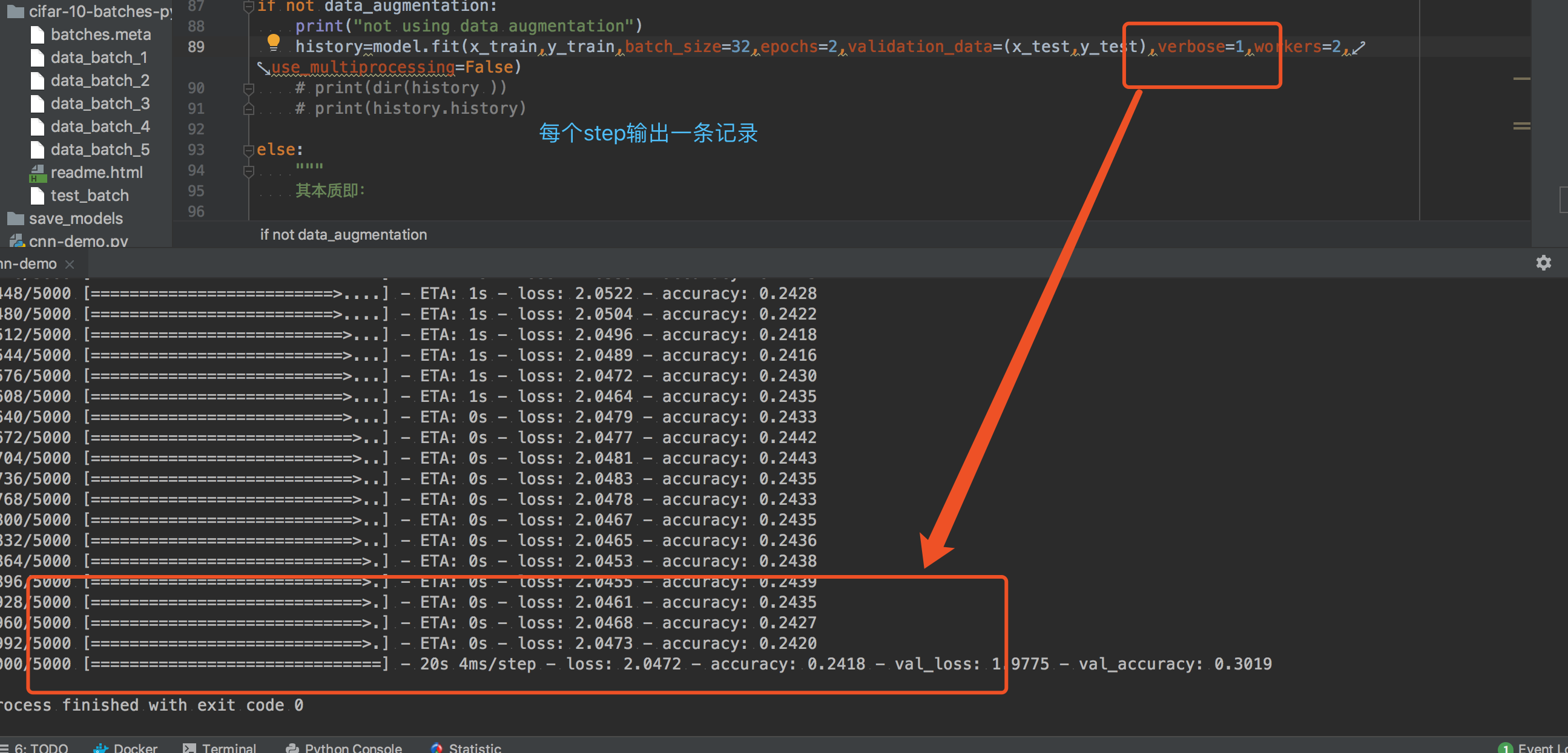Select readme.html file in project tree

[96, 173]
